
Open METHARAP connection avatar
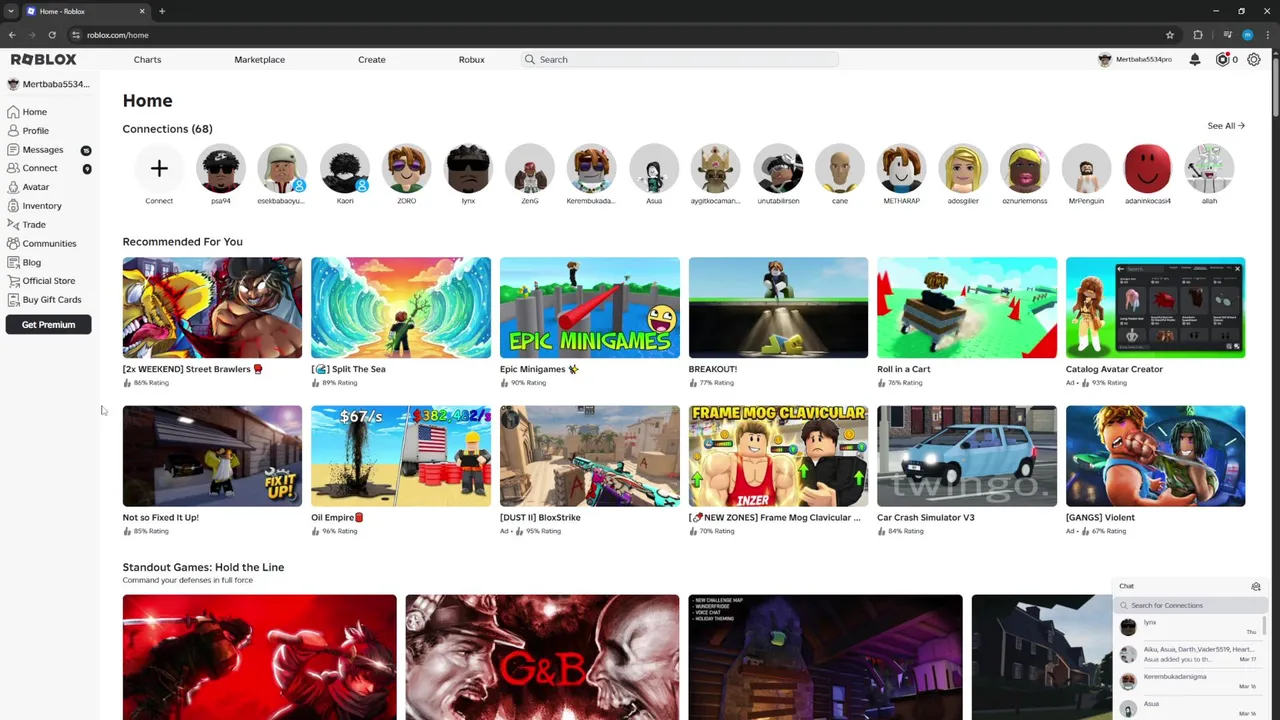coord(901,169)
